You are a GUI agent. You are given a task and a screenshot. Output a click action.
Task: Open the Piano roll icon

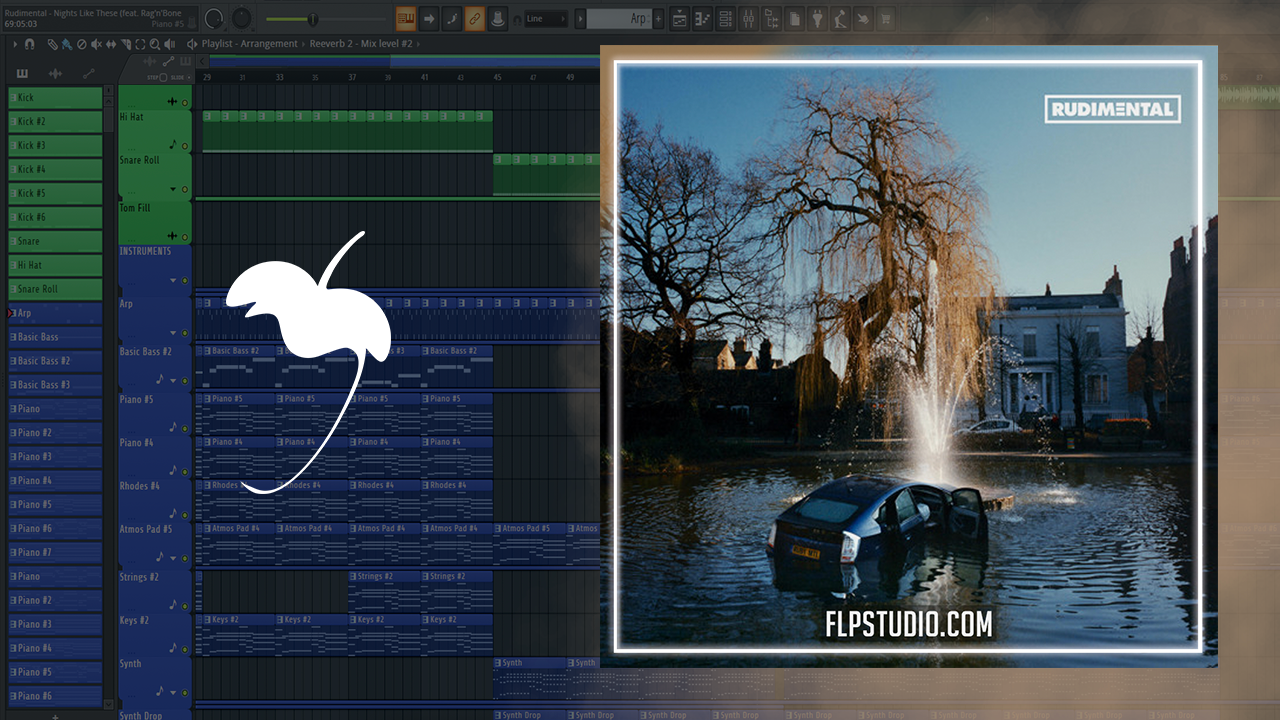(702, 18)
